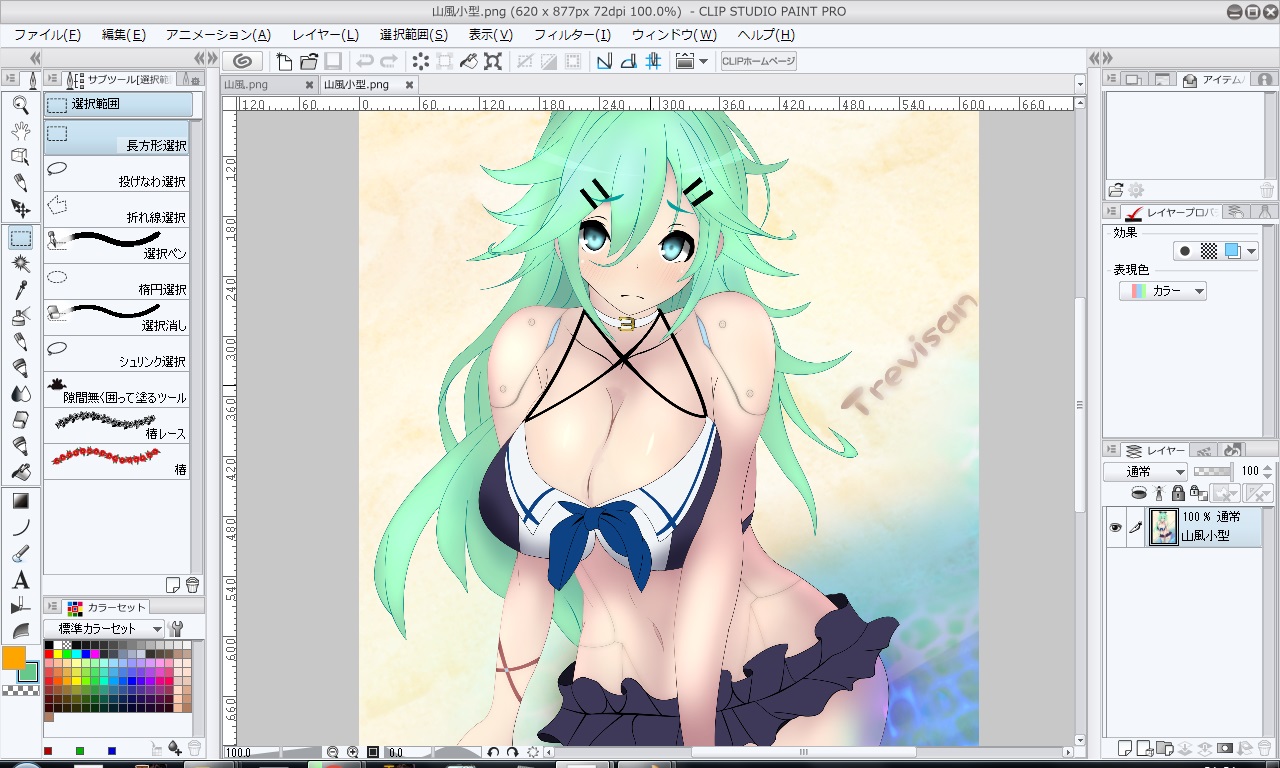1280x768 pixels.
Task: Open CLIP STUDIO spiral icon
Action: click(242, 61)
